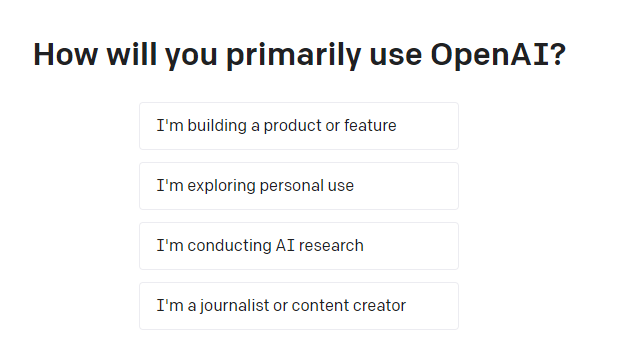Select the last answer in the list
Image resolution: width=619 pixels, height=360 pixels.
pos(299,306)
